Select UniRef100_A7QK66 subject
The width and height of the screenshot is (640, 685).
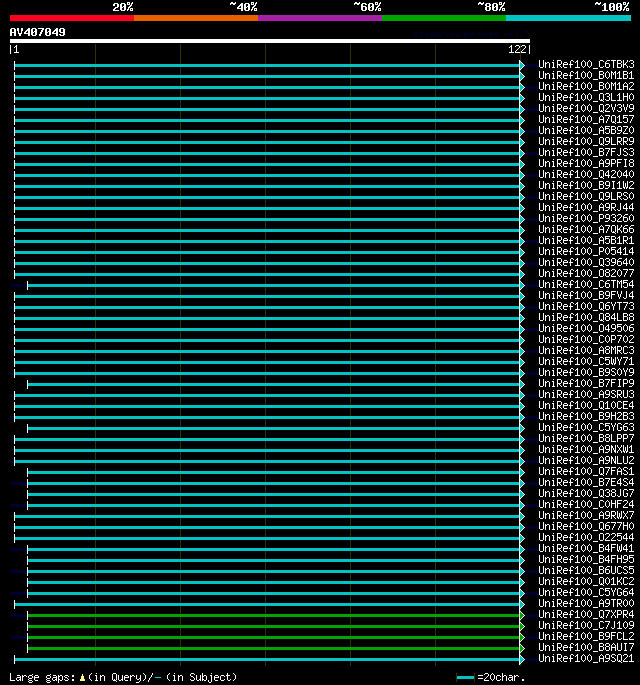point(586,230)
